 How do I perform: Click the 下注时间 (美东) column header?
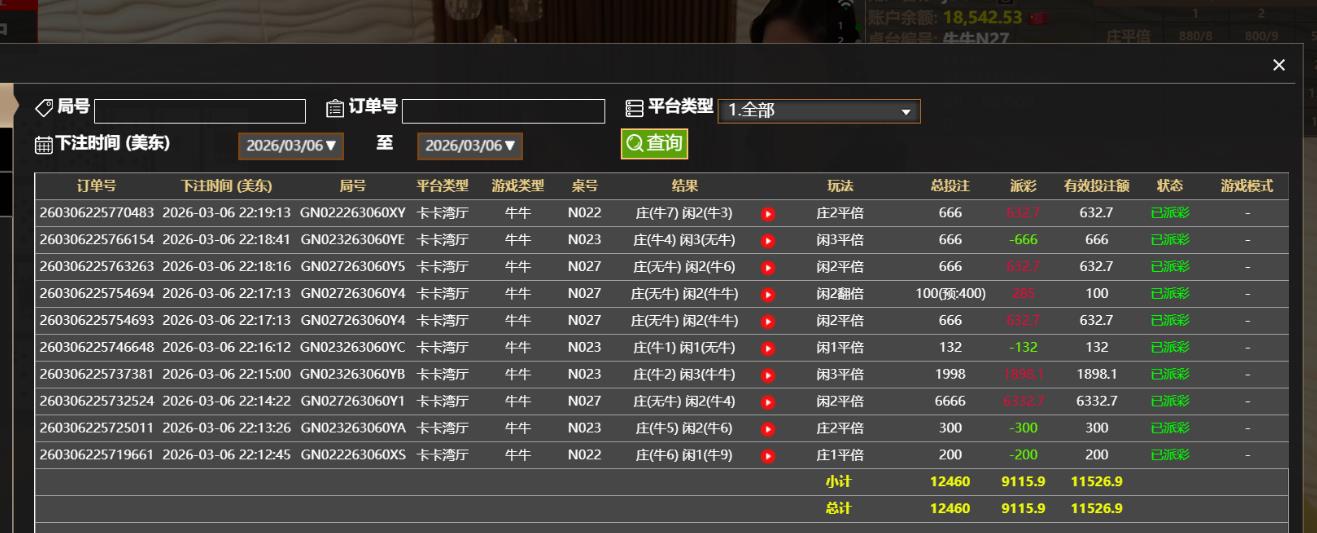226,186
